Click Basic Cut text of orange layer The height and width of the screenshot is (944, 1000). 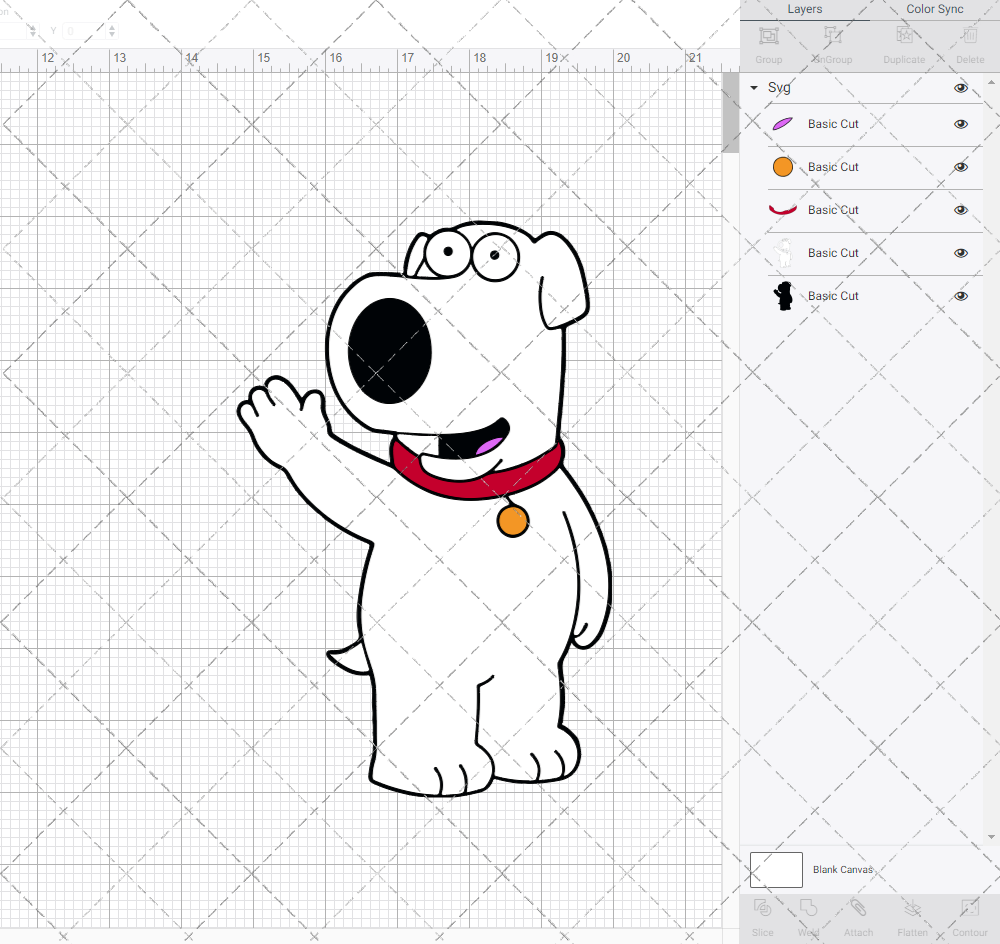point(833,167)
